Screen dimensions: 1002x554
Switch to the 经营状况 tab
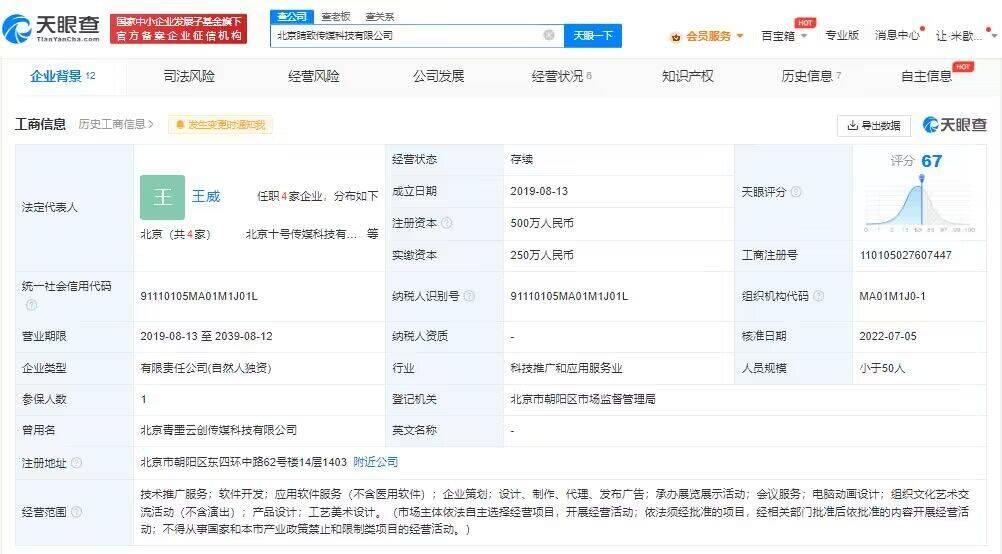pyautogui.click(x=561, y=76)
